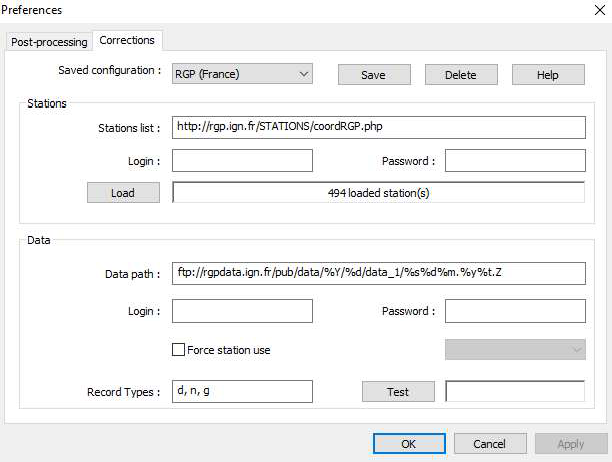Select the Corrections tab
Image resolution: width=612 pixels, height=462 pixels.
[127, 40]
